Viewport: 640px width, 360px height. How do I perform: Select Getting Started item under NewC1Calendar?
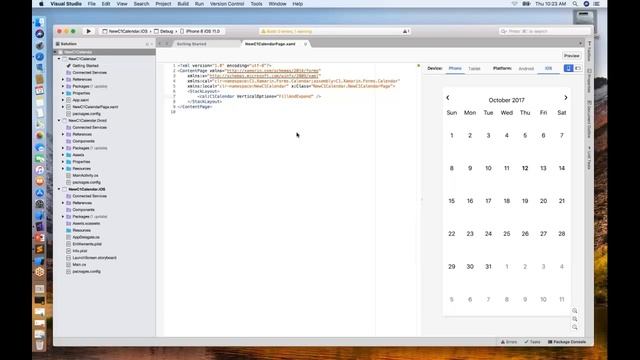point(85,66)
